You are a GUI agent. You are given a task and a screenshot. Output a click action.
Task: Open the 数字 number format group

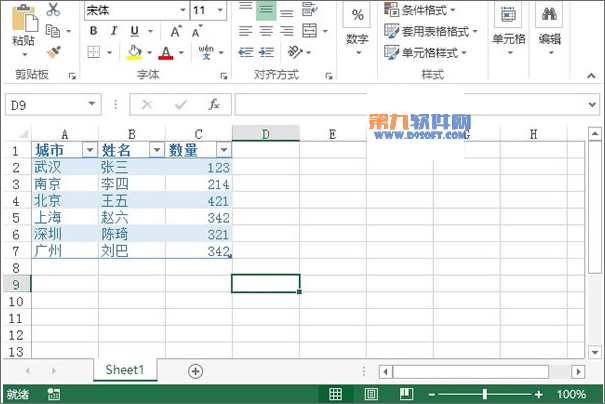tap(357, 29)
